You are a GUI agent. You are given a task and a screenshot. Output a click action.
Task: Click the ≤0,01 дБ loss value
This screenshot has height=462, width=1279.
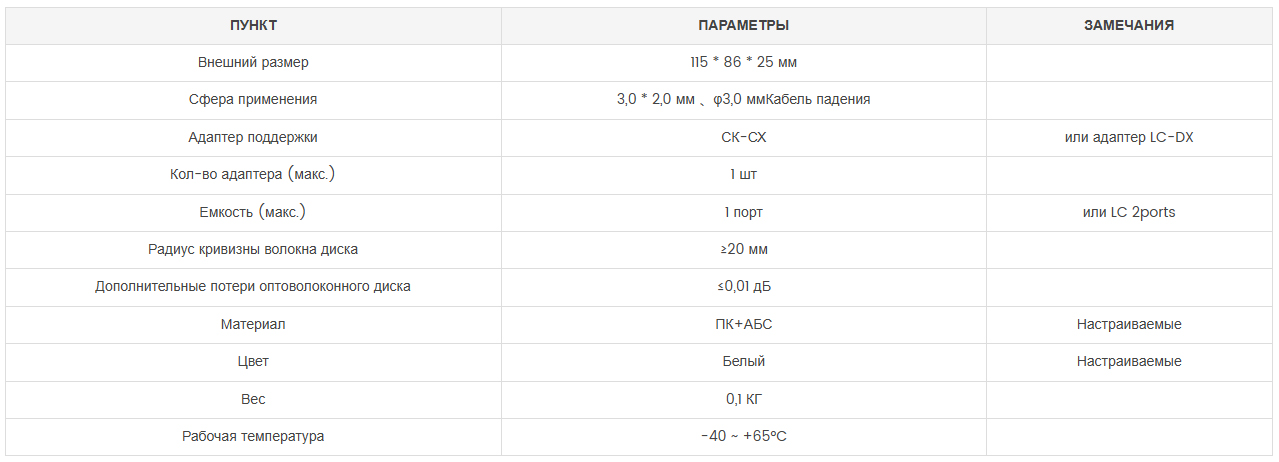coord(743,287)
